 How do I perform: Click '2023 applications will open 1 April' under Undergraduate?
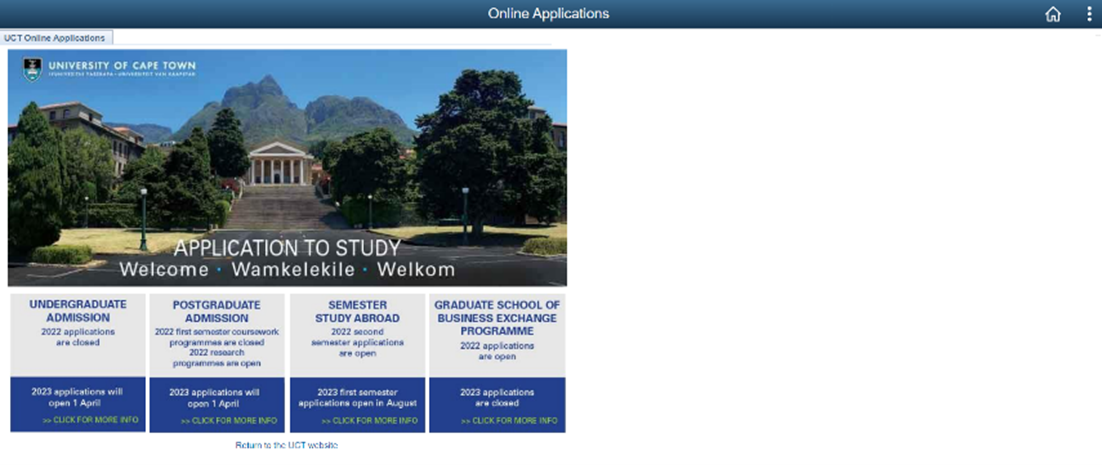coord(77,397)
